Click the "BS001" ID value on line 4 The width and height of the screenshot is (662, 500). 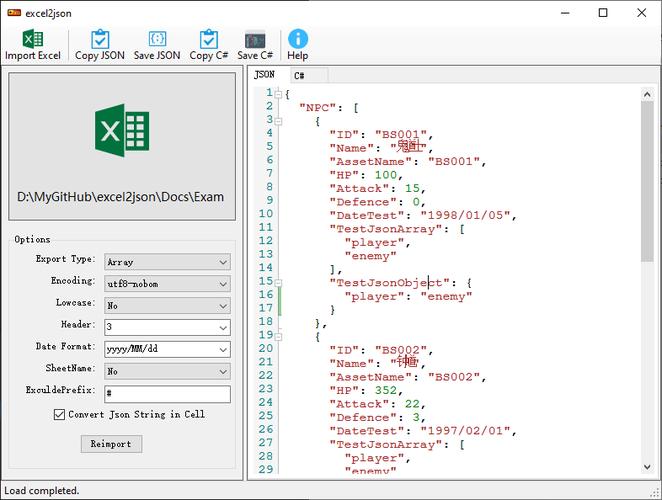click(401, 135)
